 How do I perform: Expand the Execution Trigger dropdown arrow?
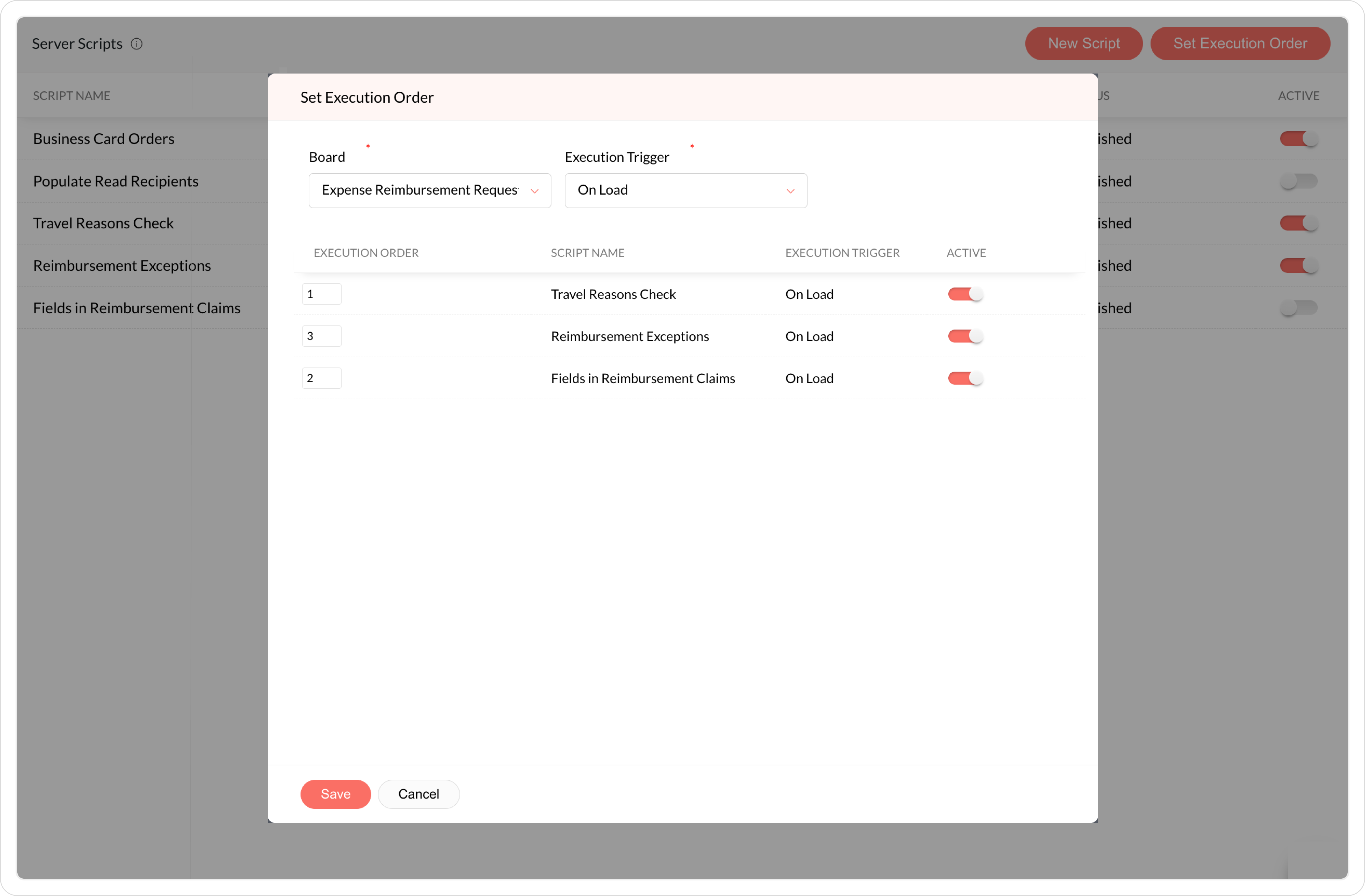pyautogui.click(x=790, y=191)
